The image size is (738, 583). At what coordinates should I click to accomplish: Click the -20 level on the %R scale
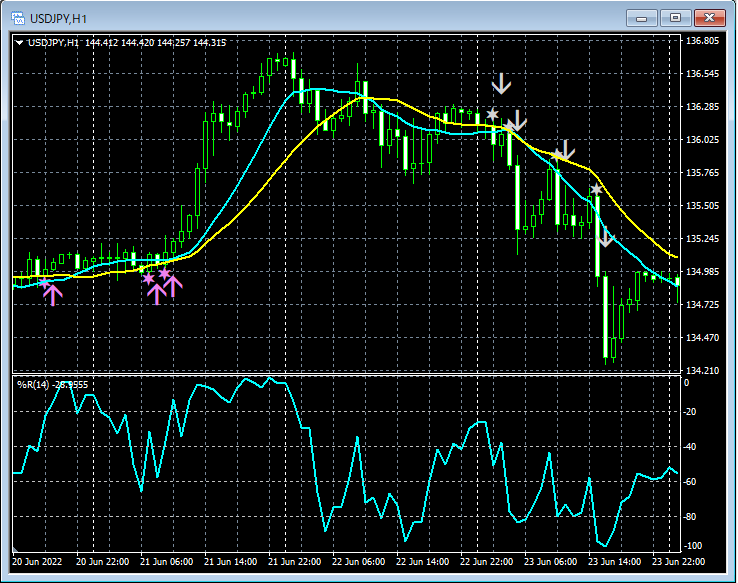[x=690, y=412]
